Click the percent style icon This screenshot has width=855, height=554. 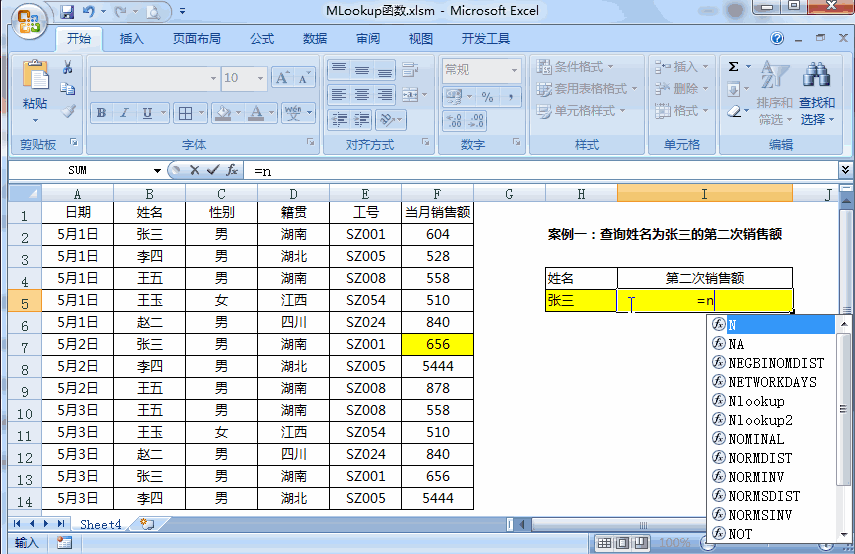[x=487, y=97]
